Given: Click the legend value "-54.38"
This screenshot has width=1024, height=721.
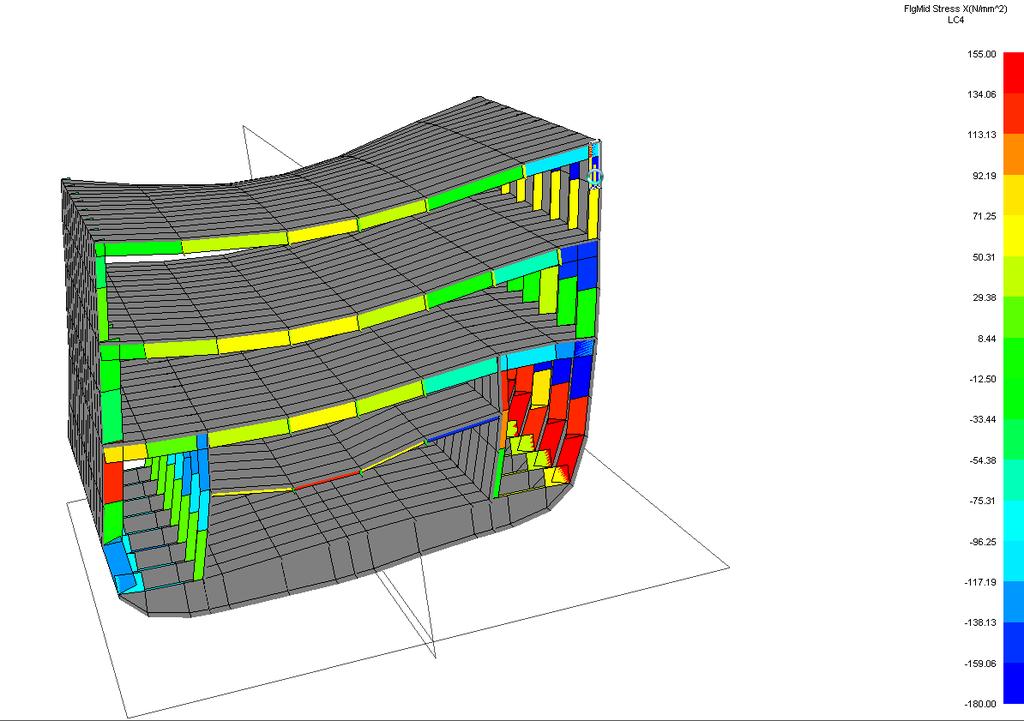Looking at the screenshot, I should 983,460.
